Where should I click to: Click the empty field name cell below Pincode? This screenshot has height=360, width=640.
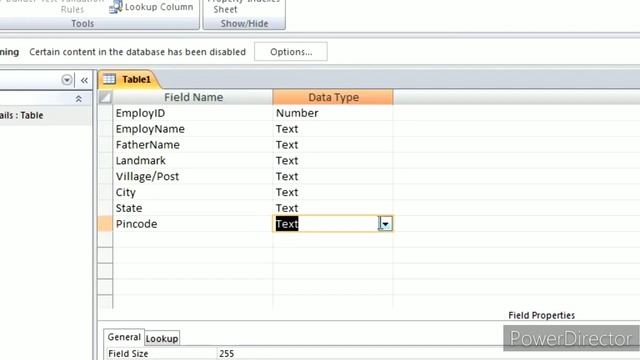pos(193,240)
